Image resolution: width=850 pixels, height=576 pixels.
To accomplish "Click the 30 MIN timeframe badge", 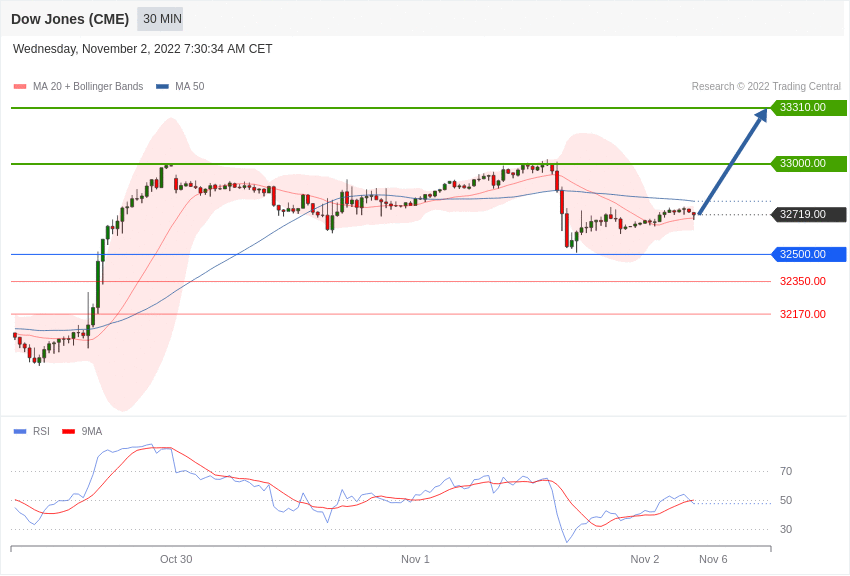I will (160, 19).
